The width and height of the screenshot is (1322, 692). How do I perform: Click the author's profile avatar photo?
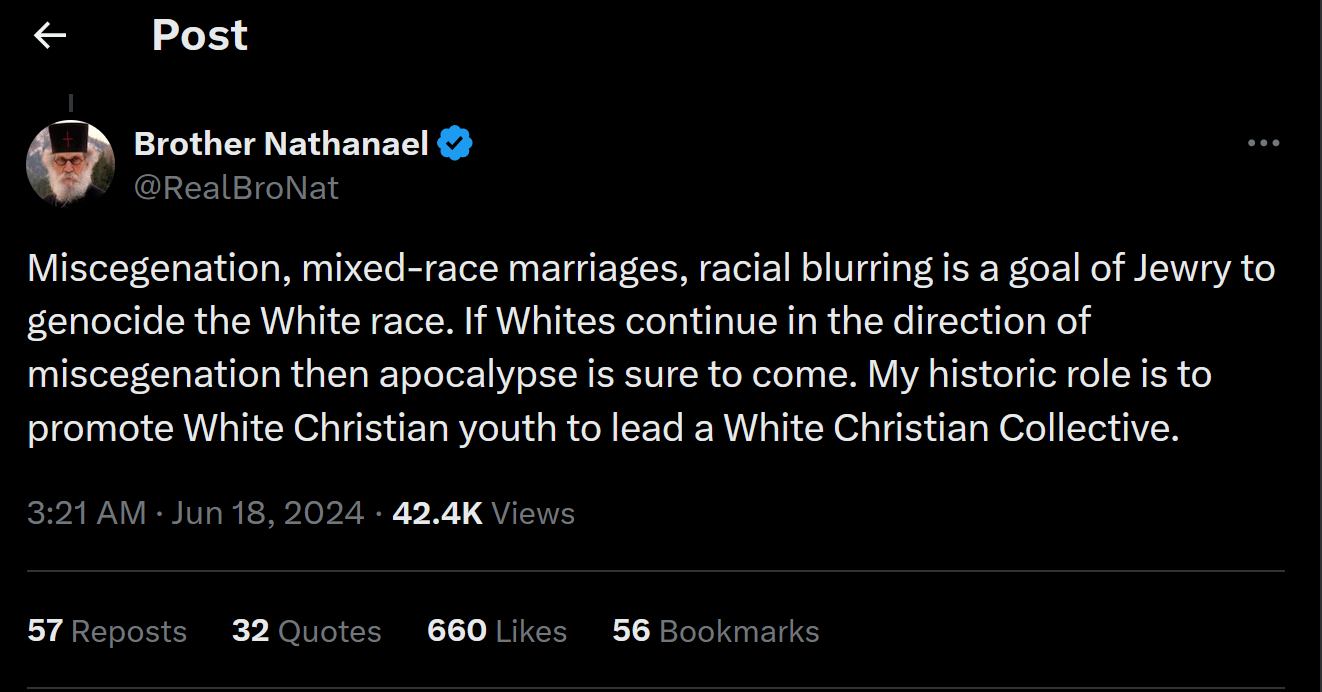click(70, 163)
